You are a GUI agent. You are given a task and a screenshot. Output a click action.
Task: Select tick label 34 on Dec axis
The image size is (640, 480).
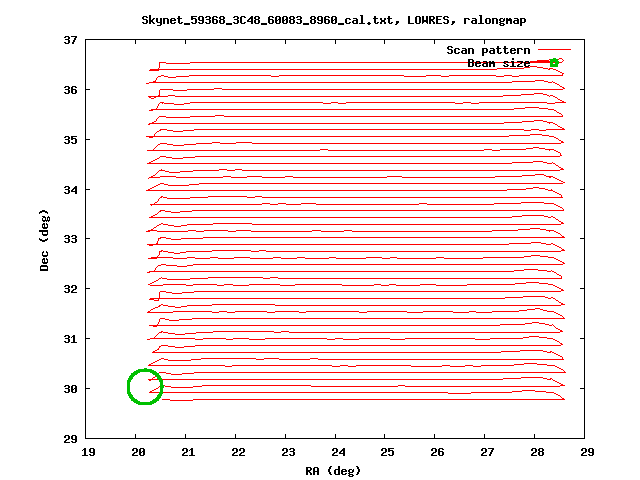click(x=70, y=190)
